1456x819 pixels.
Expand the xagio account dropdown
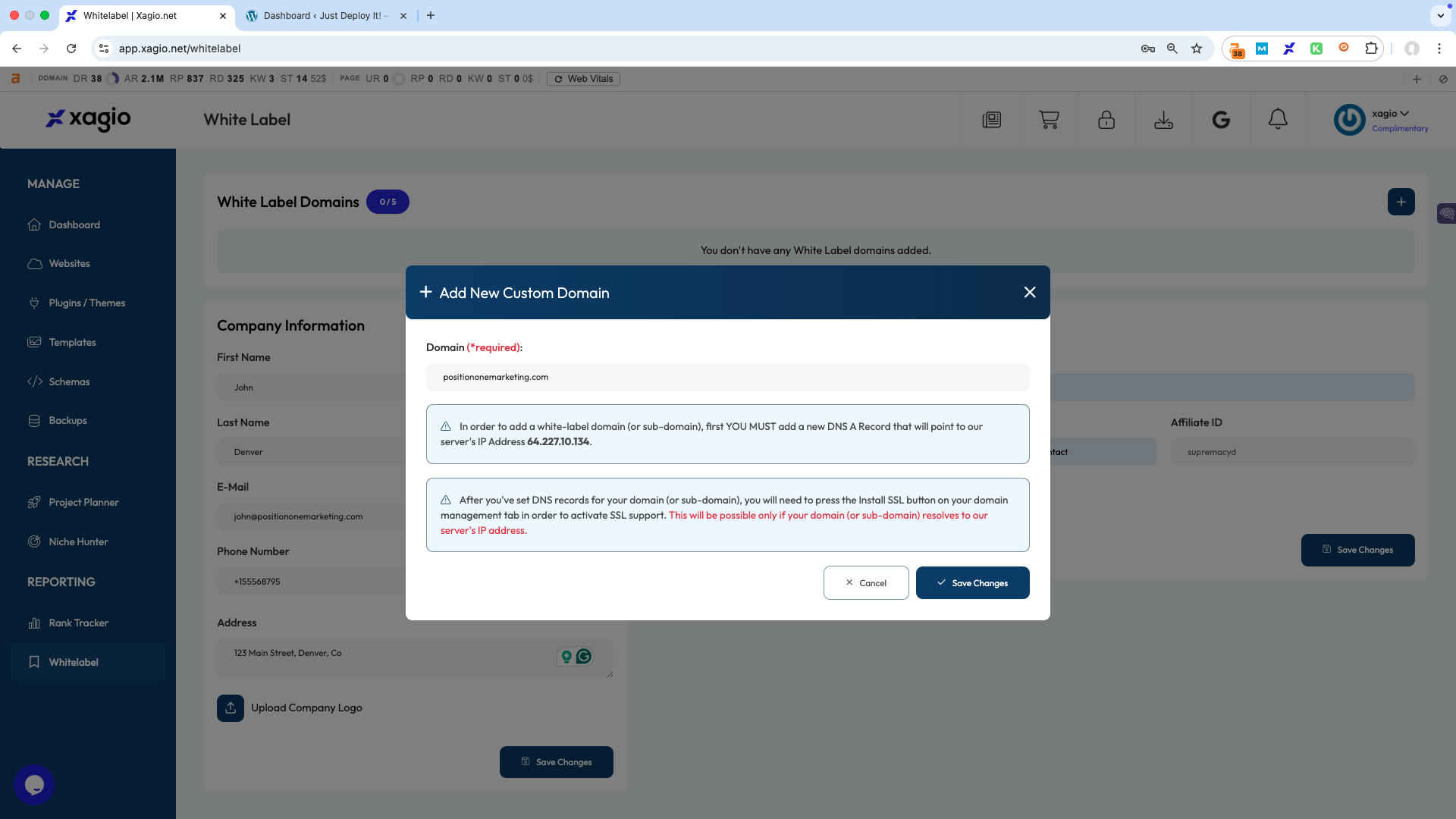[1390, 113]
